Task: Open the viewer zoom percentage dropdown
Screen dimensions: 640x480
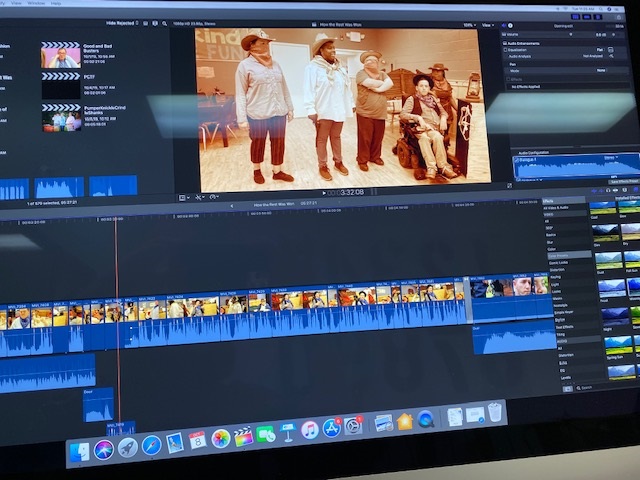Action: point(469,25)
